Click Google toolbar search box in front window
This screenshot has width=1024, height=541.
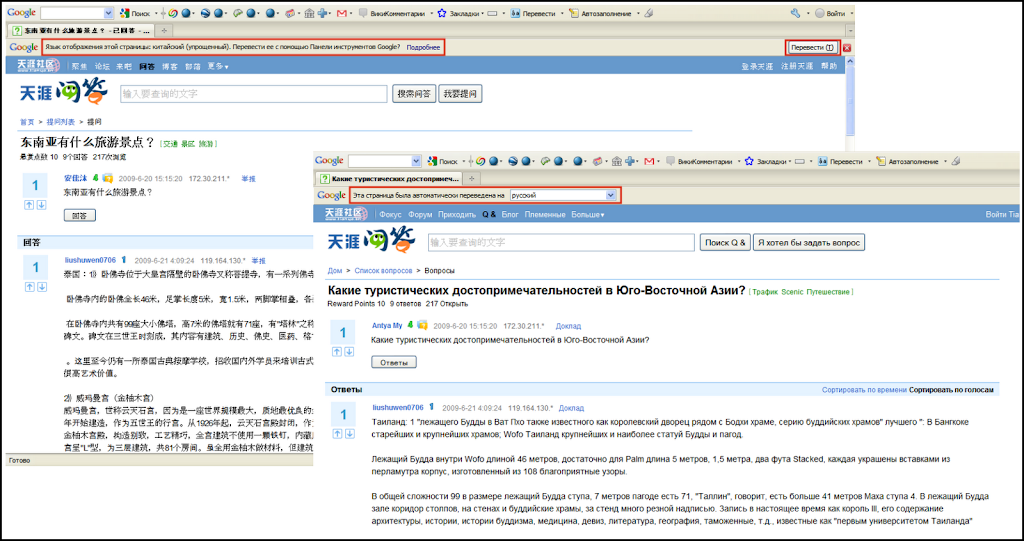click(x=380, y=161)
